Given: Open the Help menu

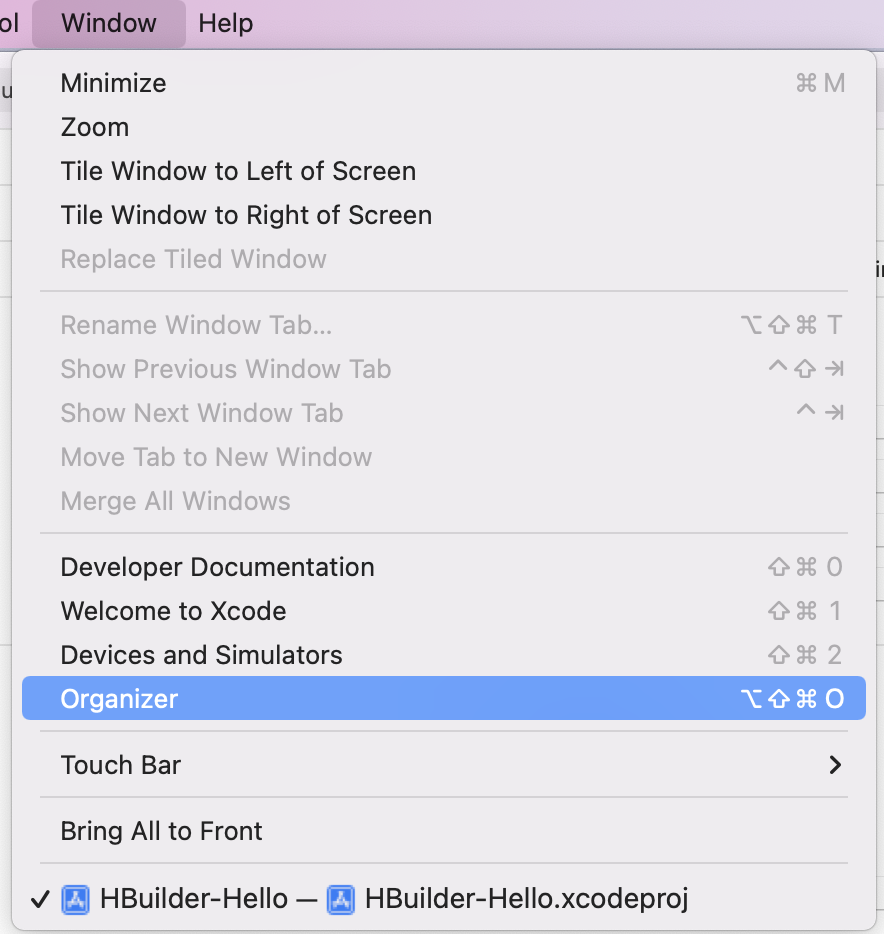Looking at the screenshot, I should coord(226,24).
